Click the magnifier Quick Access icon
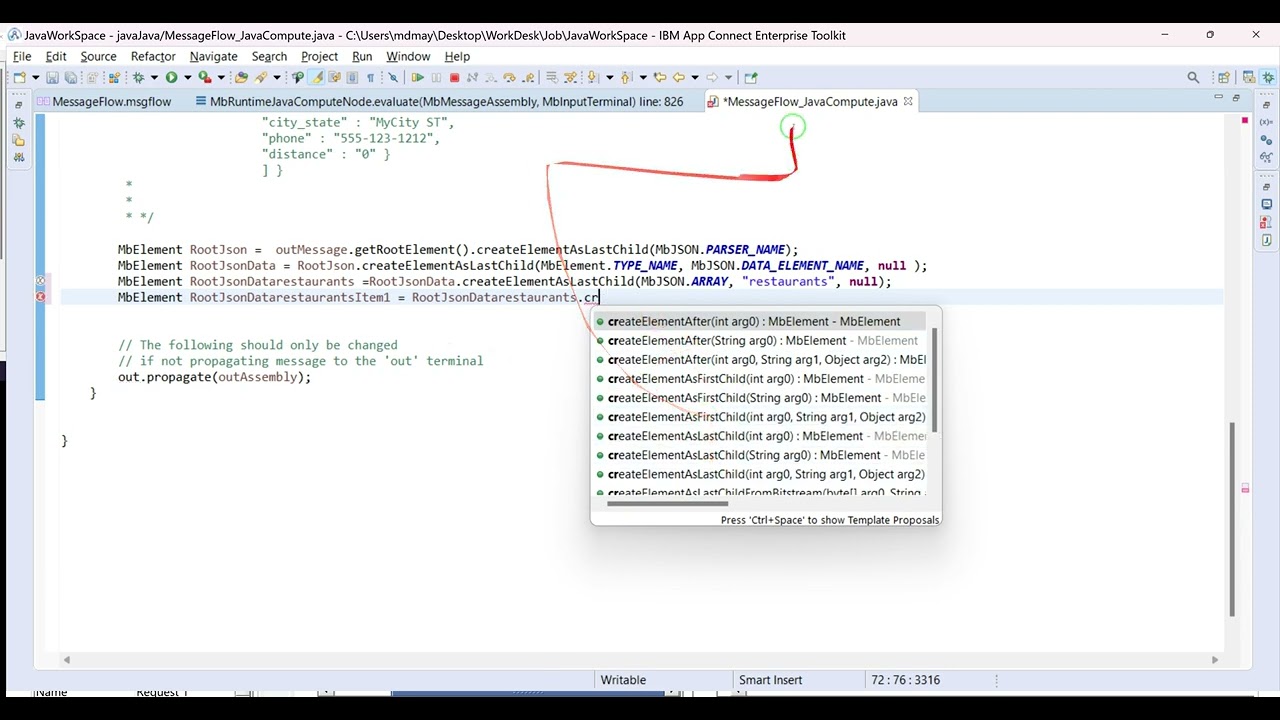Image resolution: width=1280 pixels, height=720 pixels. click(1193, 77)
